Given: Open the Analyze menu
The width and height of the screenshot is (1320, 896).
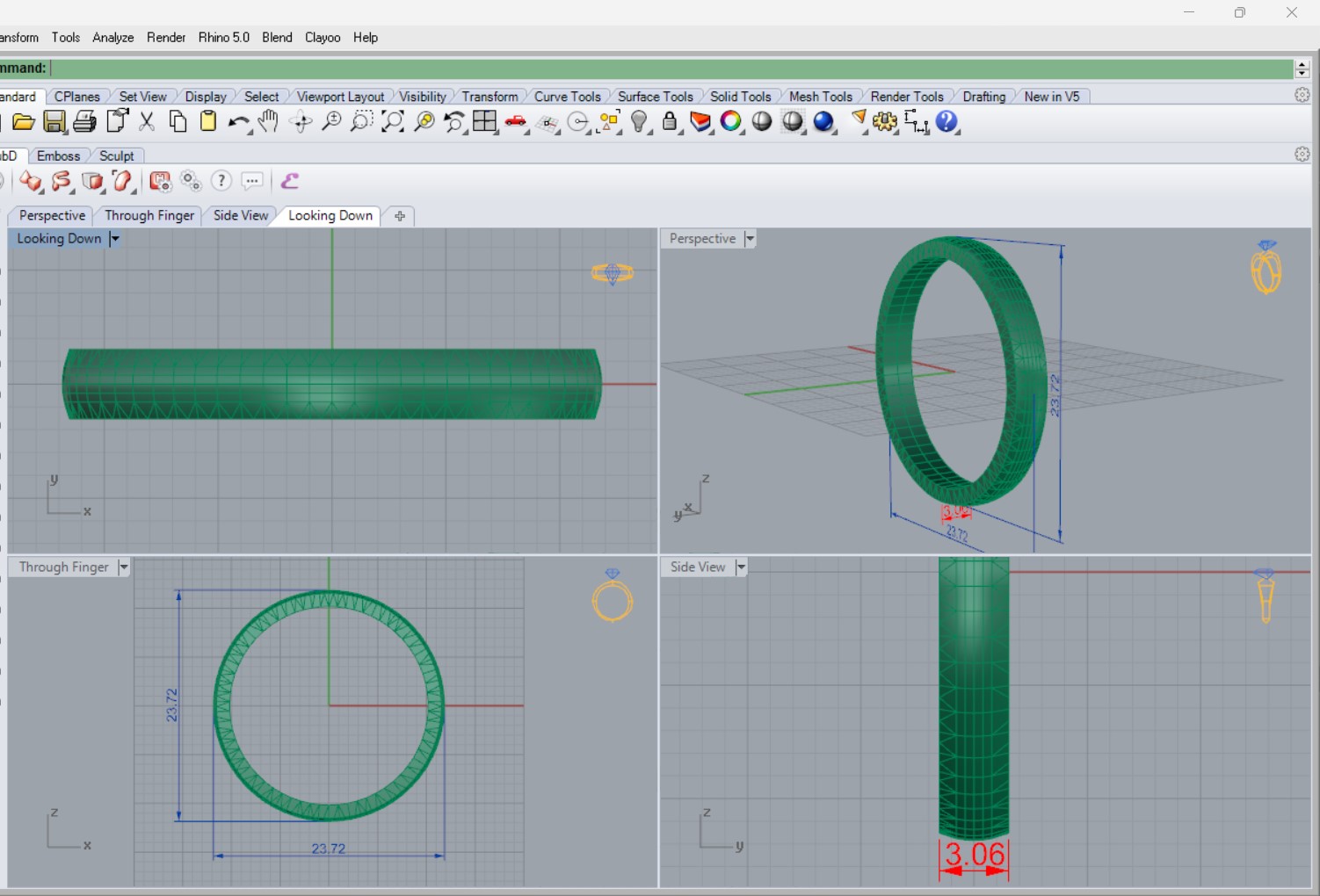Looking at the screenshot, I should tap(113, 38).
